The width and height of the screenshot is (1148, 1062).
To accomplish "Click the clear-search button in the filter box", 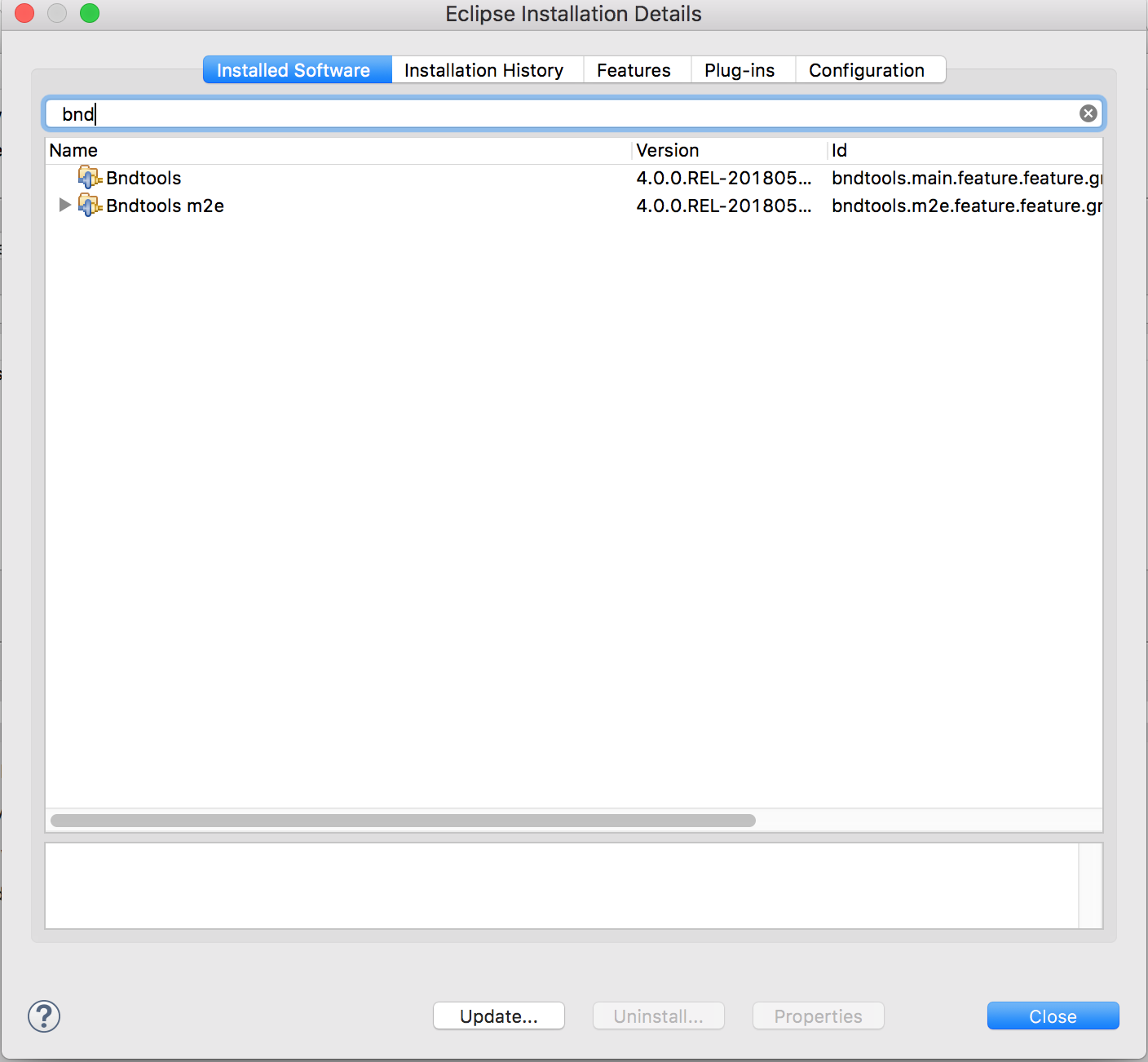I will (1088, 113).
